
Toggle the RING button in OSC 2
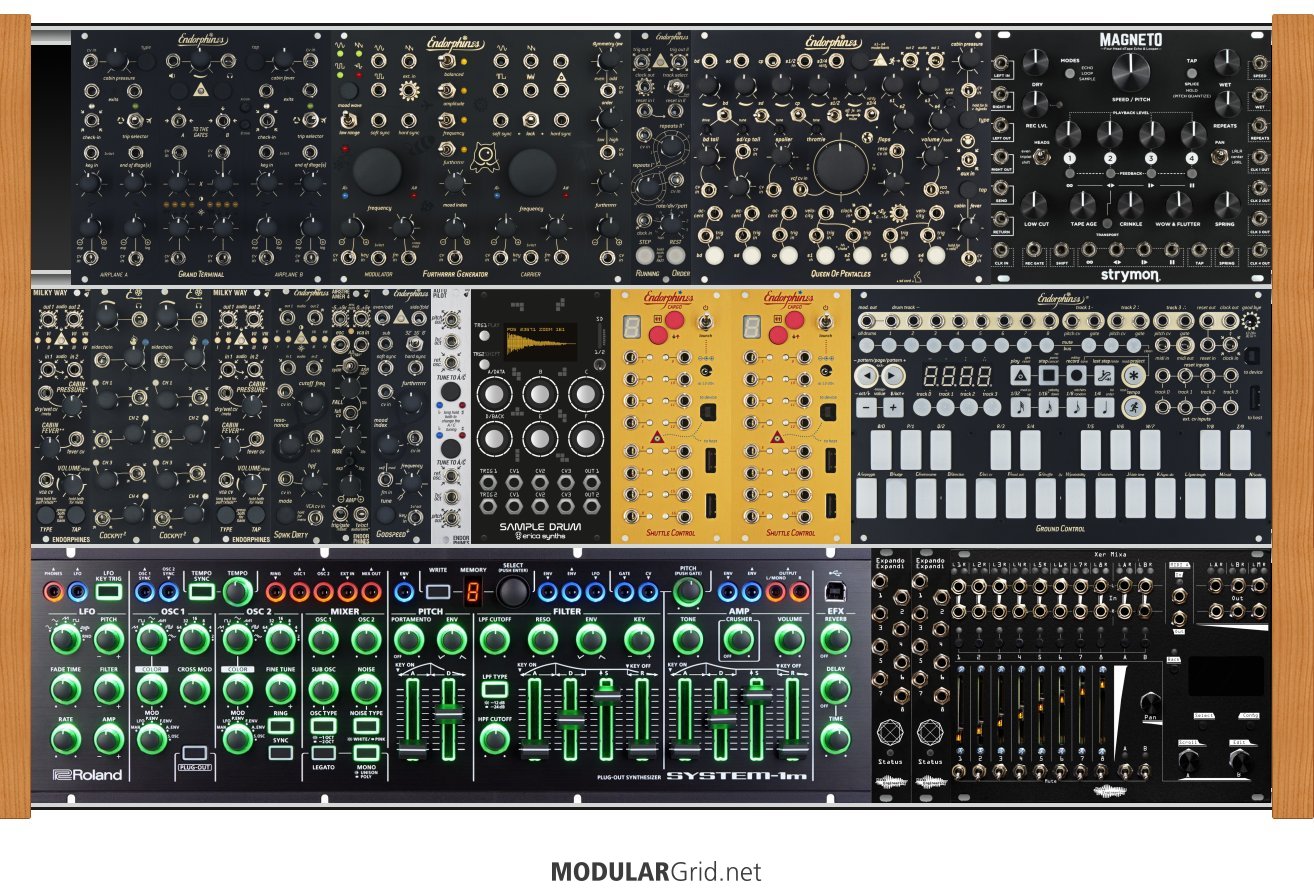(x=280, y=724)
